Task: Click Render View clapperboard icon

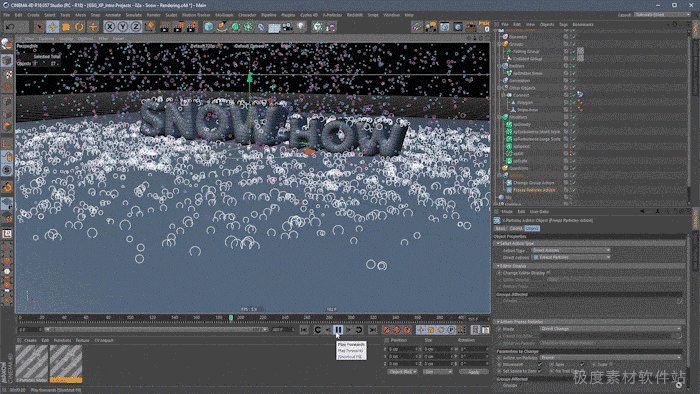Action: point(165,27)
